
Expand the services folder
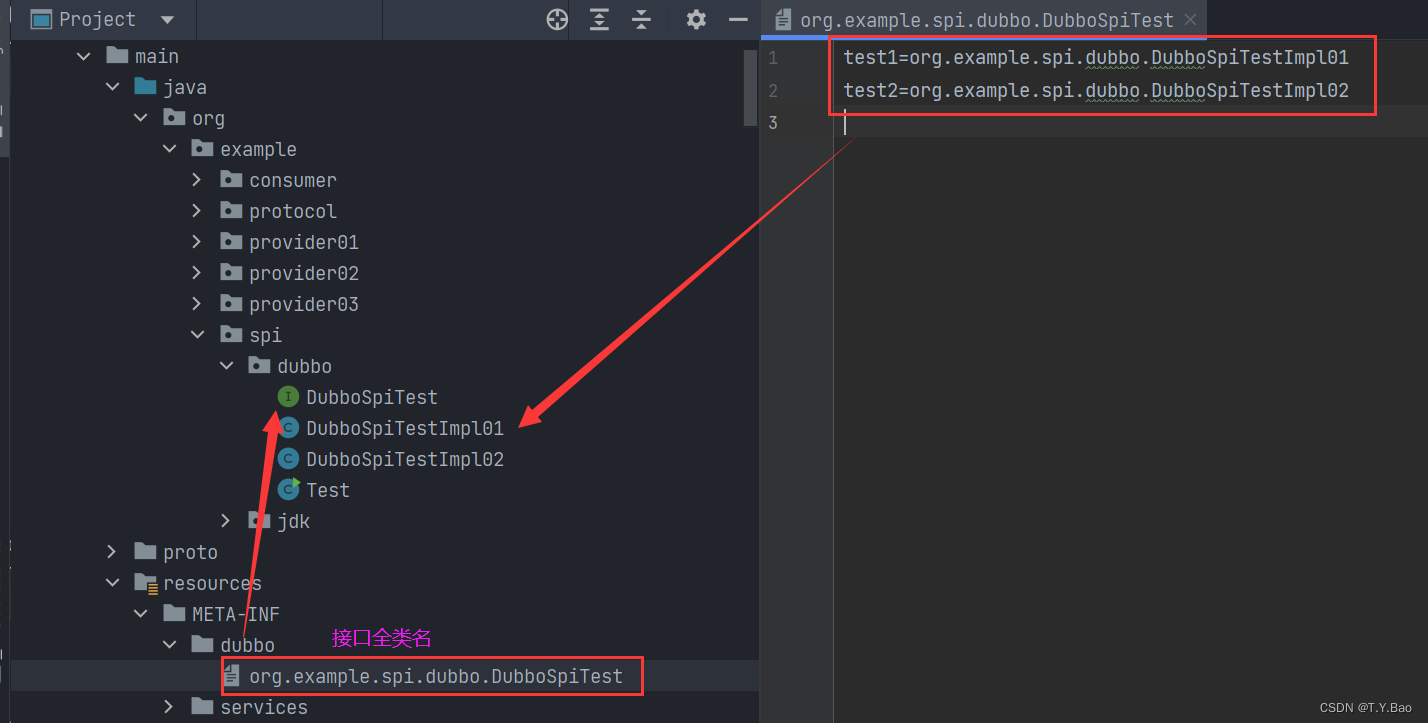tap(168, 707)
